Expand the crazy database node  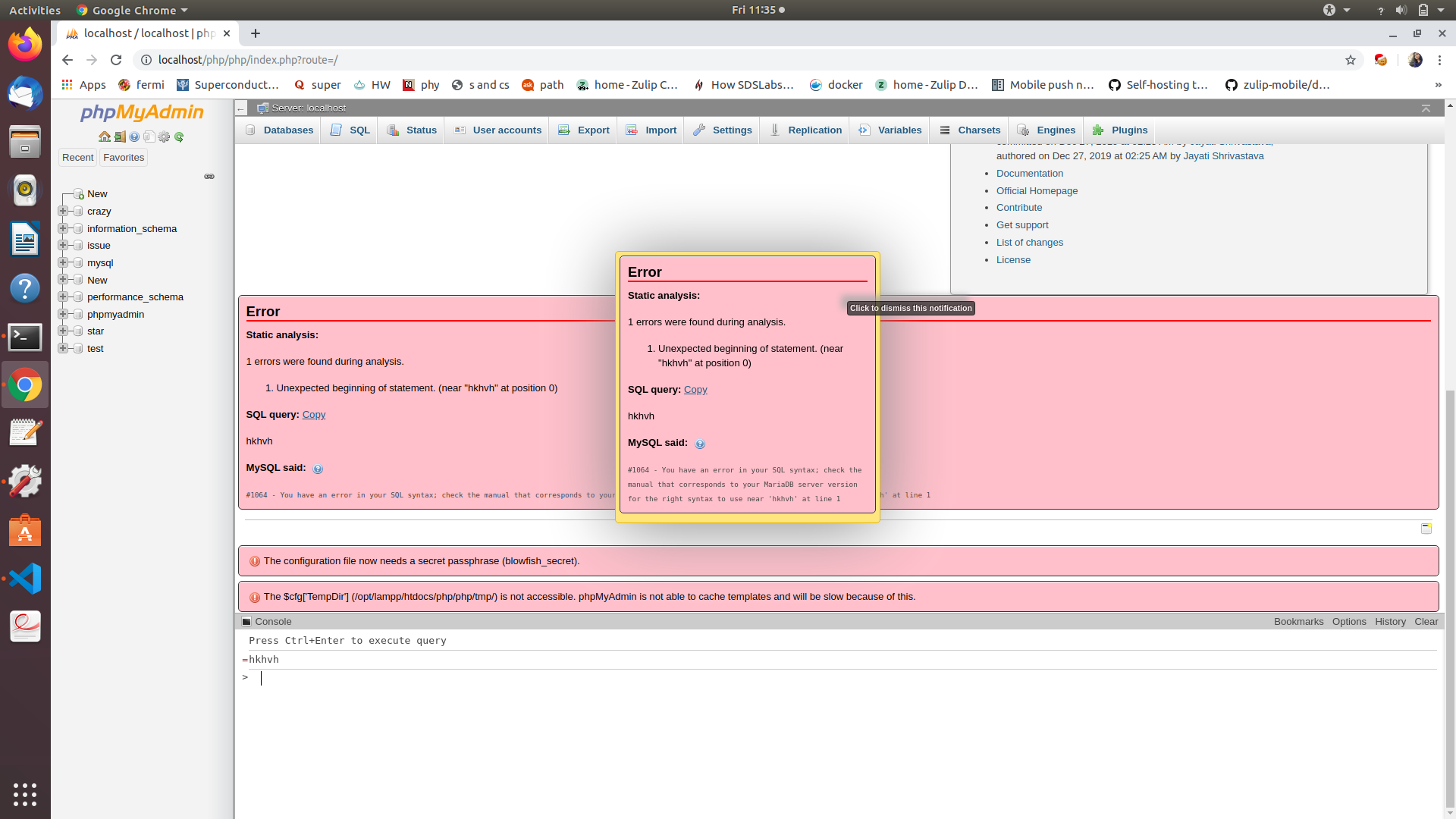[x=63, y=211]
